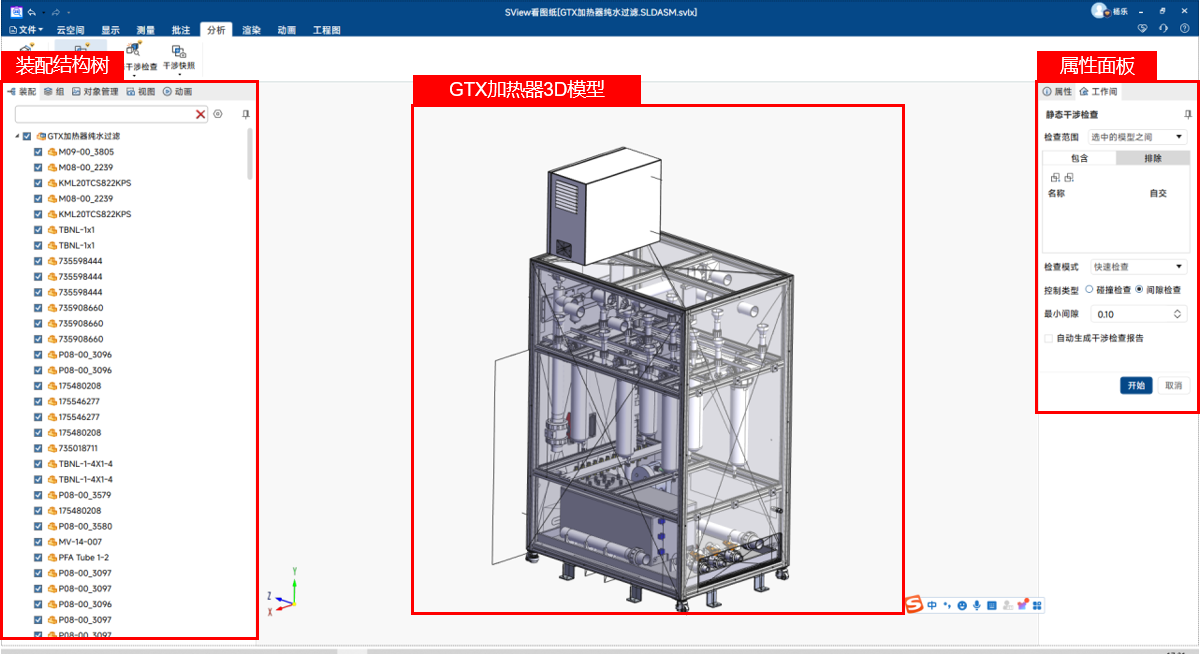Collapse the GTX加热器纯水过滤 root node arrow
The image size is (1201, 654).
(x=17, y=136)
